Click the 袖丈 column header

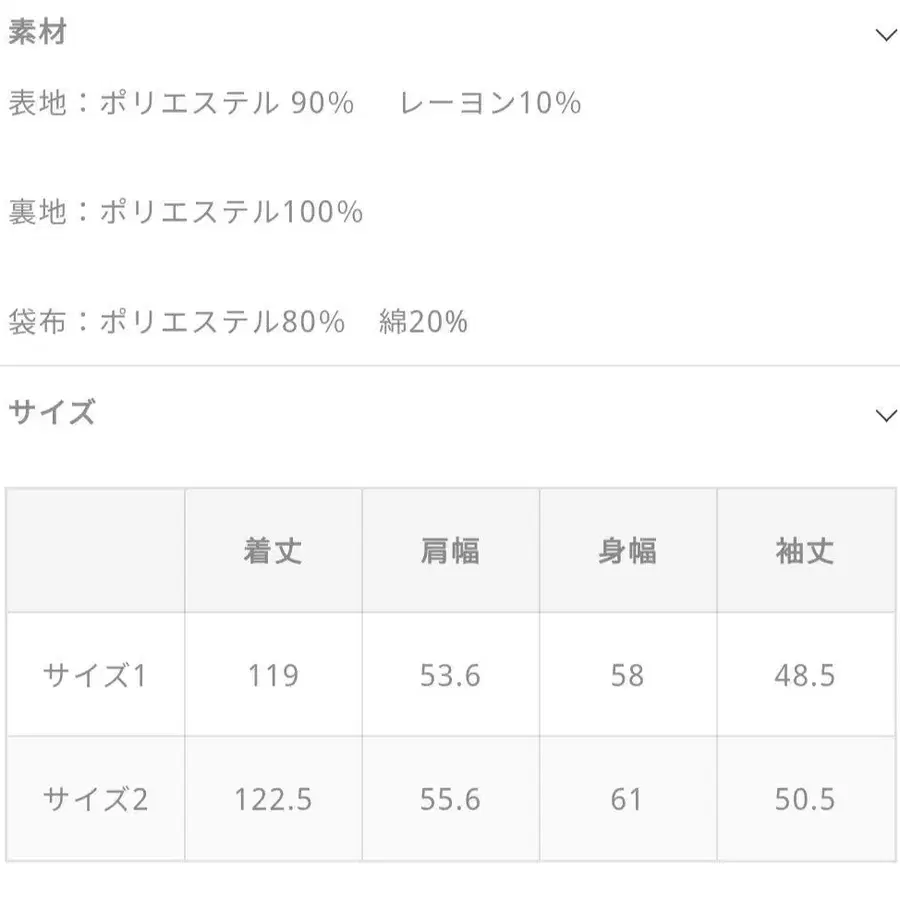807,550
